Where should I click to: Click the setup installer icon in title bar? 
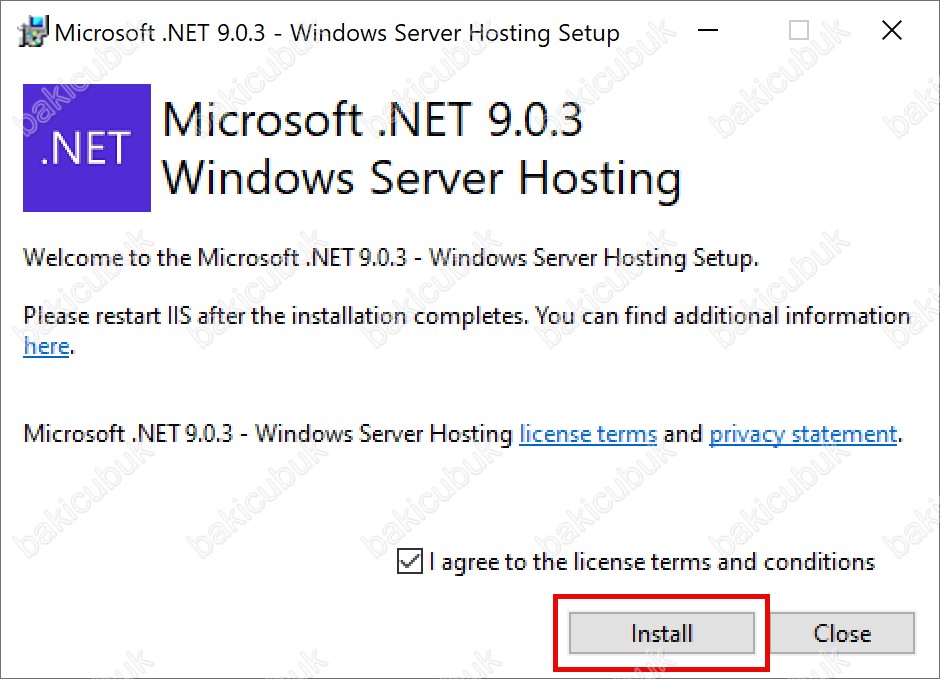point(33,32)
